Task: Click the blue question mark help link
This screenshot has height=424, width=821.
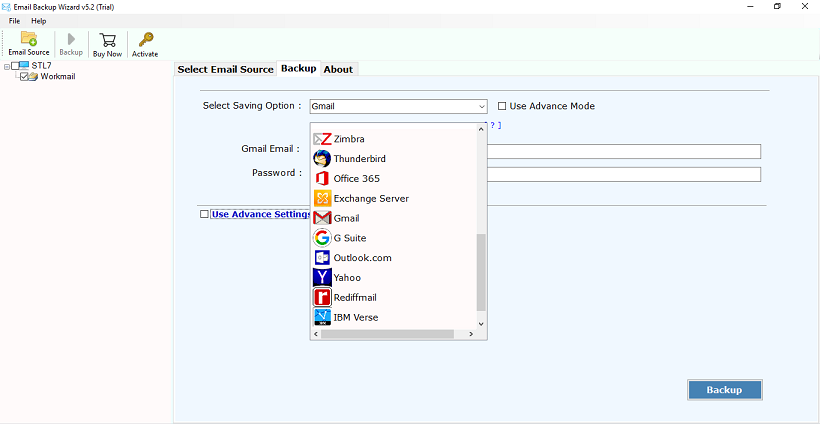Action: click(494, 126)
